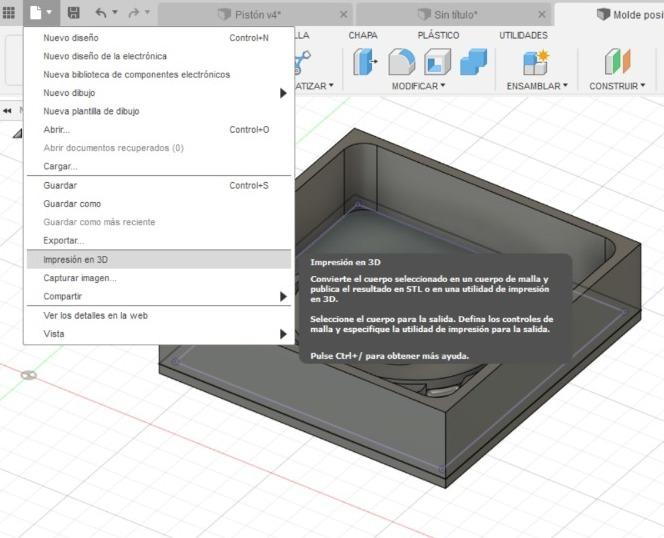
Task: Choose Capturar imagen... menu entry
Action: coord(159,278)
